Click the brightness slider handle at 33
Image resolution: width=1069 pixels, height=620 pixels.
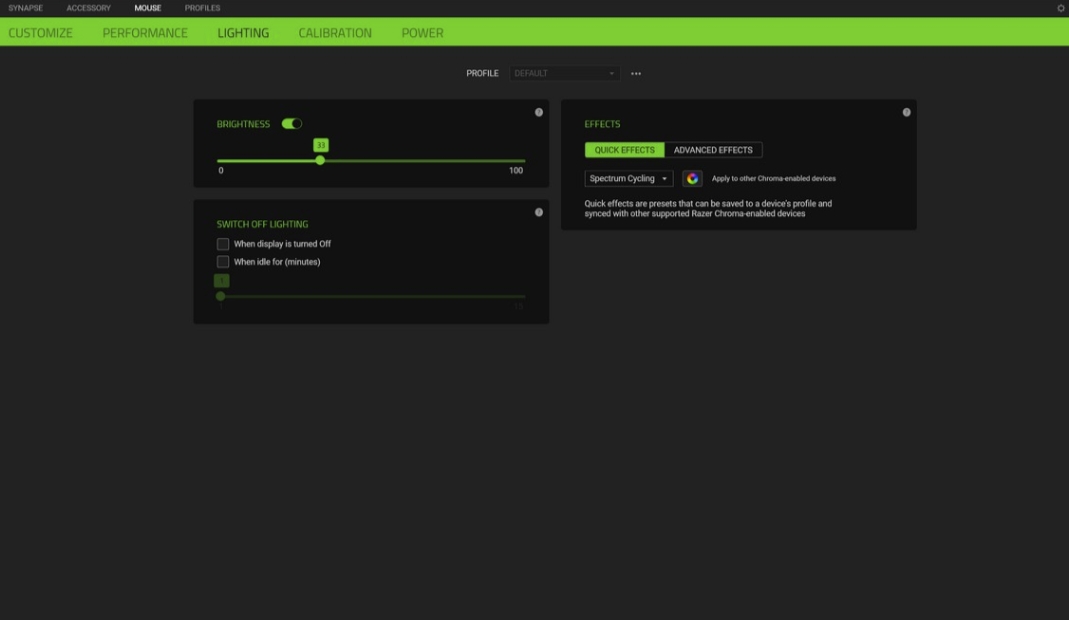coord(320,160)
